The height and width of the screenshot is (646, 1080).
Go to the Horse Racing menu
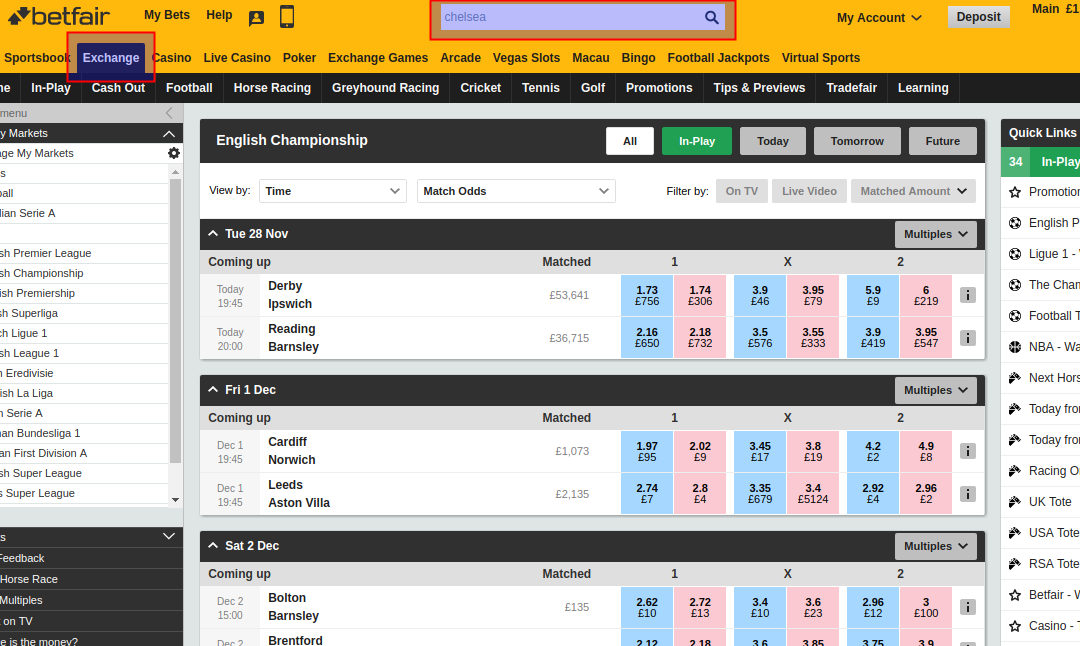(272, 88)
